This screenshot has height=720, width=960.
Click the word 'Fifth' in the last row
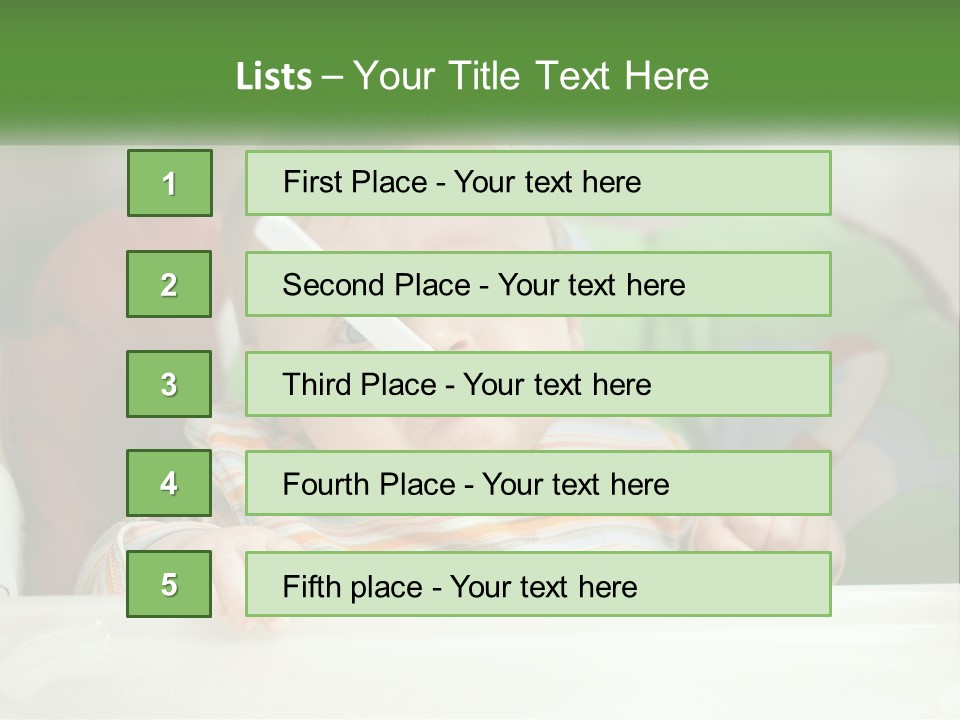pos(312,586)
